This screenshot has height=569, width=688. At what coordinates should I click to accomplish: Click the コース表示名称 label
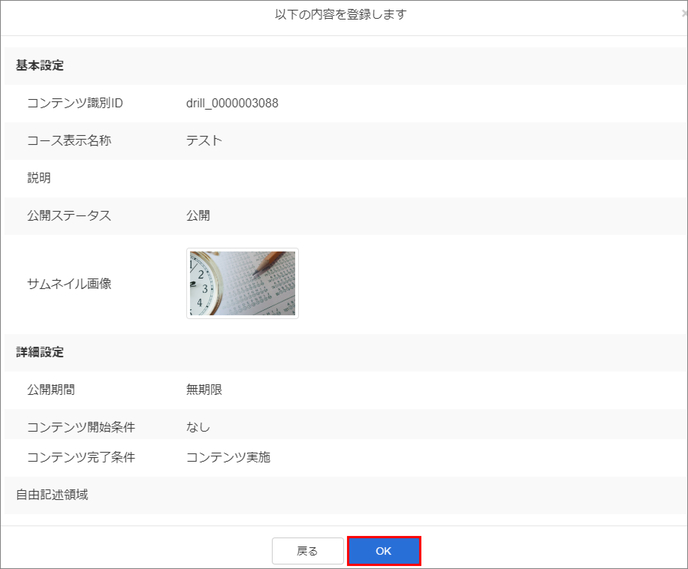pyautogui.click(x=69, y=140)
